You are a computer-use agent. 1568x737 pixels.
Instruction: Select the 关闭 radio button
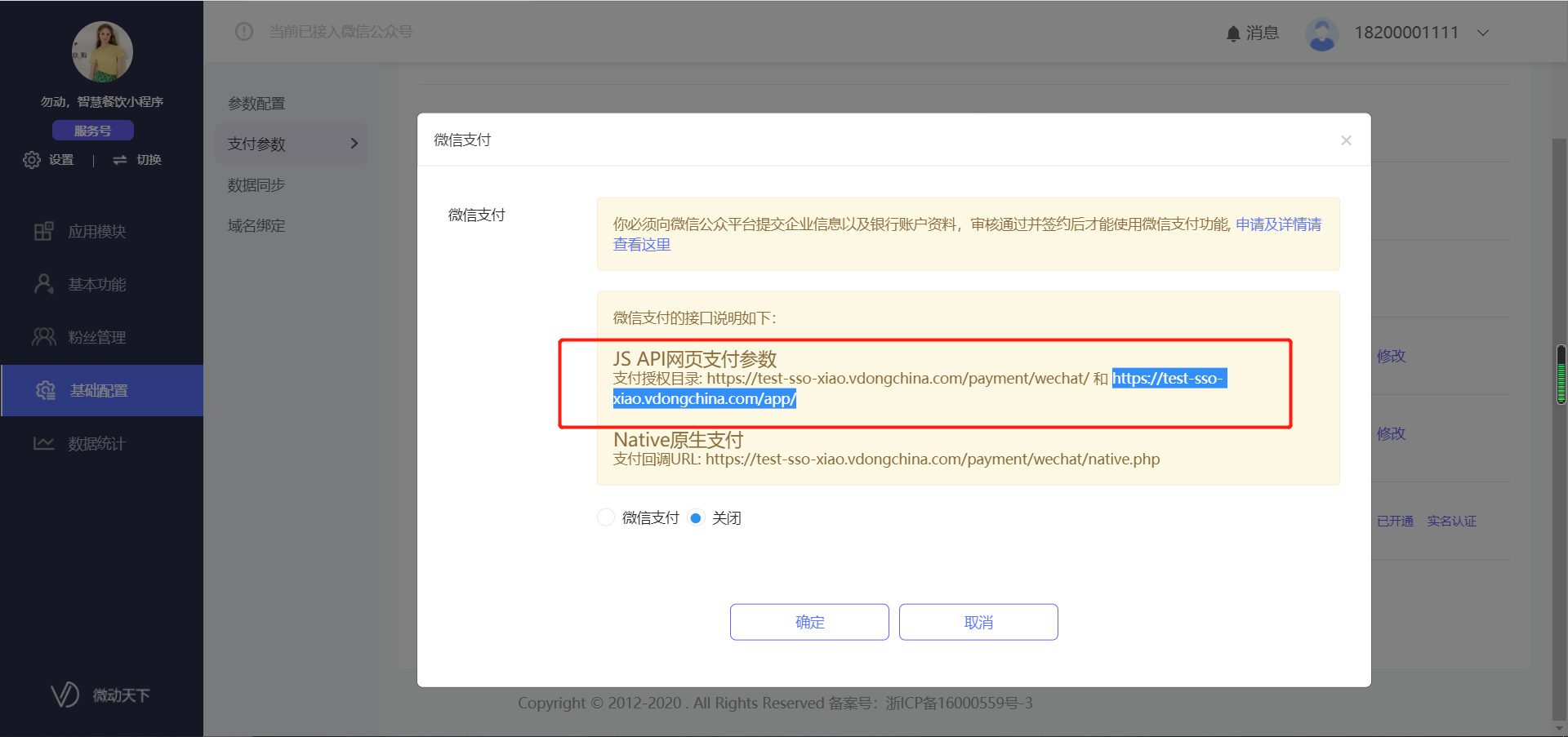696,517
